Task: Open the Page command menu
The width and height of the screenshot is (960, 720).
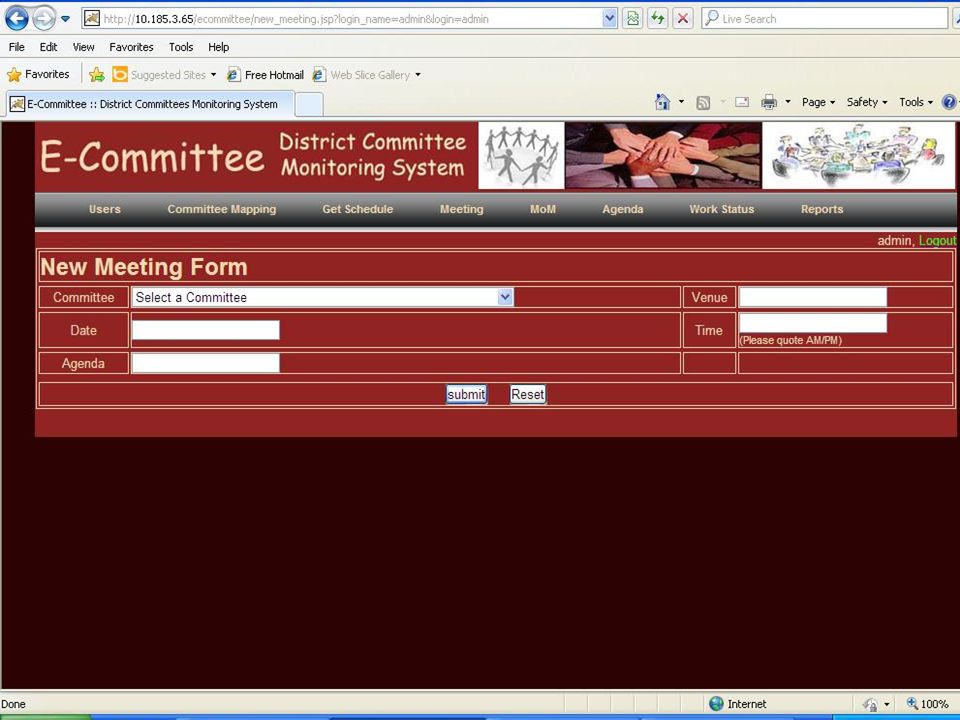Action: (x=819, y=102)
